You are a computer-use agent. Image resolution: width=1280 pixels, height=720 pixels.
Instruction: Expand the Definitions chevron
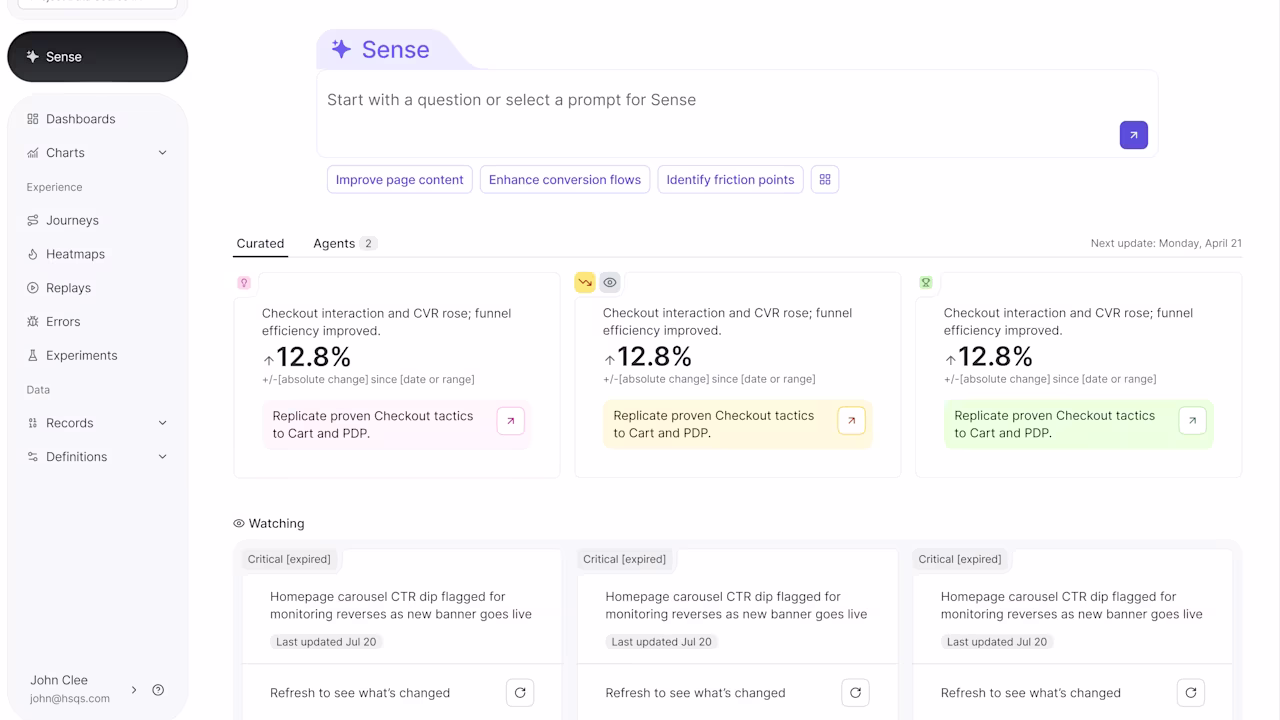click(x=162, y=457)
